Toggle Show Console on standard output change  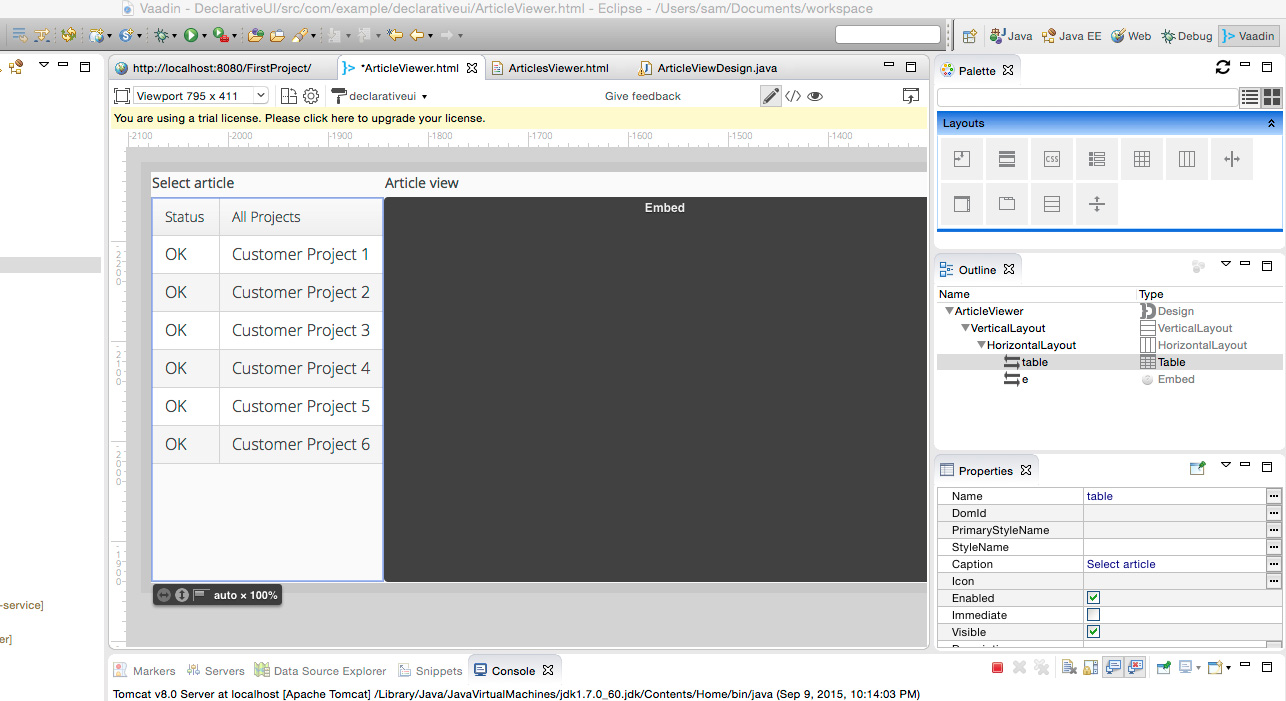[1113, 668]
